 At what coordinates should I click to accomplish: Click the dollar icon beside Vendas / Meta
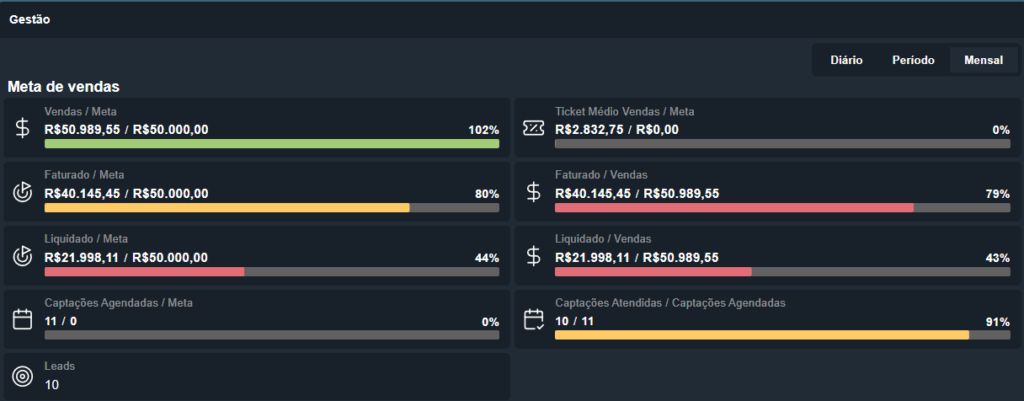[23, 128]
